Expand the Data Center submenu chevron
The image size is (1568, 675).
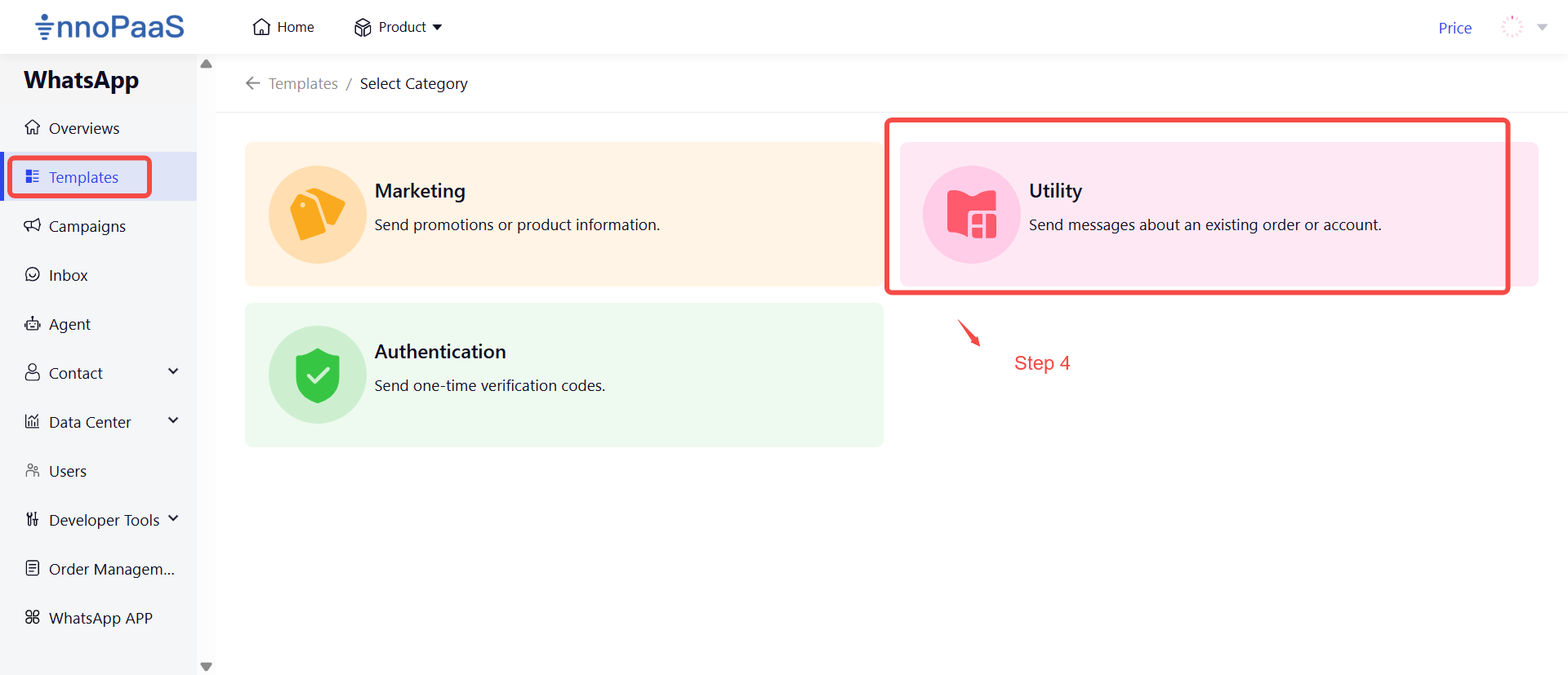[173, 420]
